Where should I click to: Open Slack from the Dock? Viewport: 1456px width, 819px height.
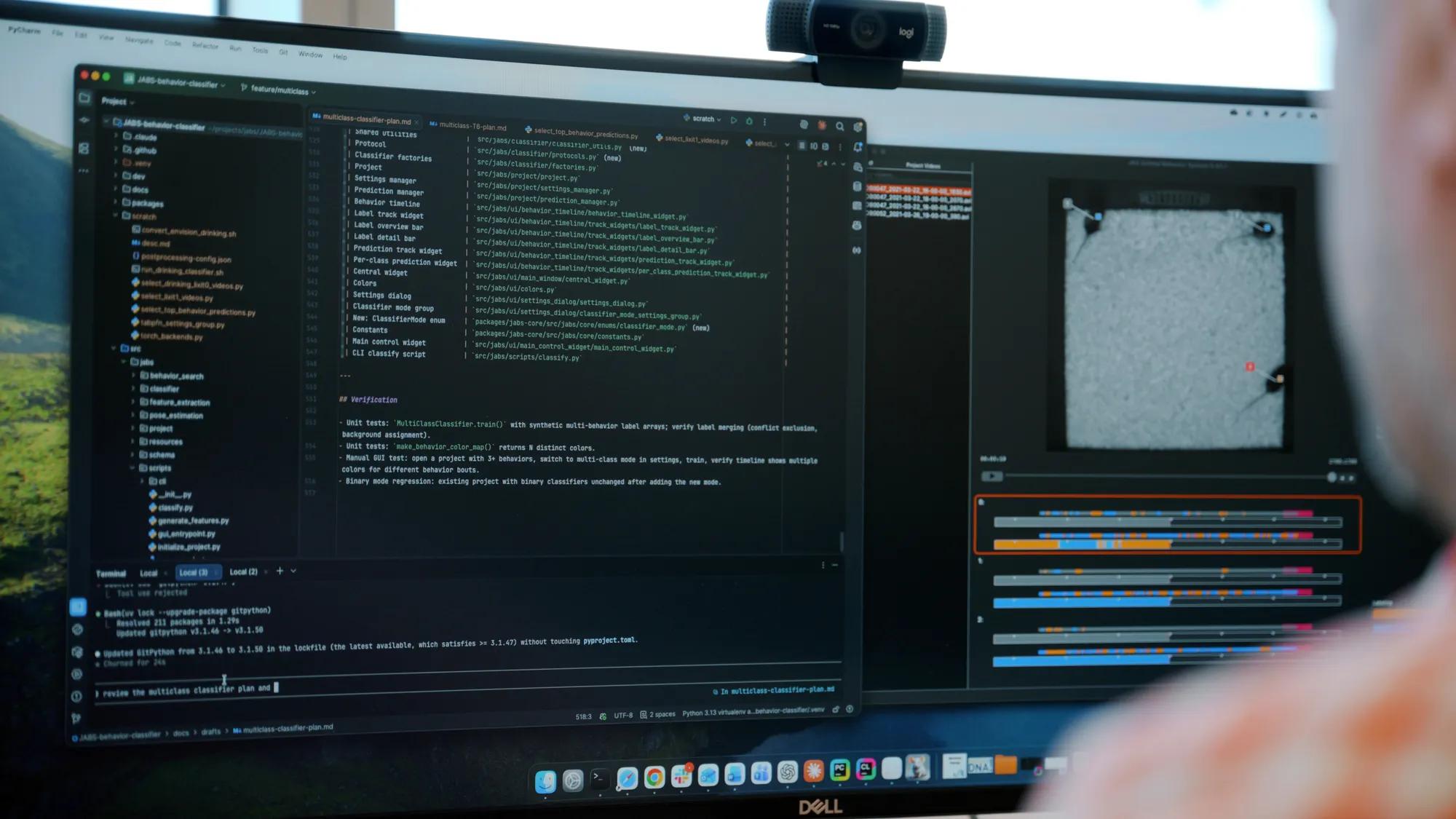pos(681,777)
